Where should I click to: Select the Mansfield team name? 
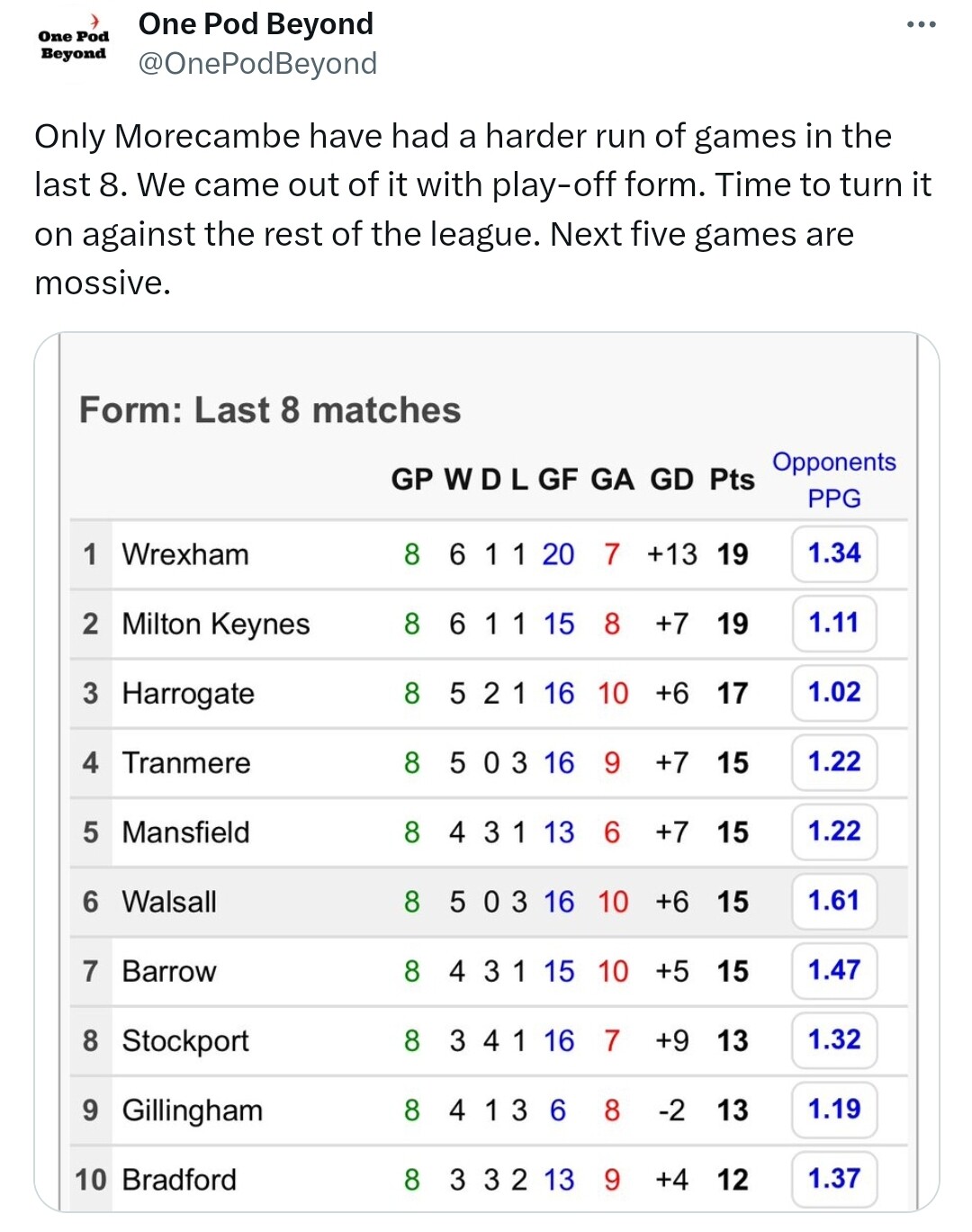point(186,832)
